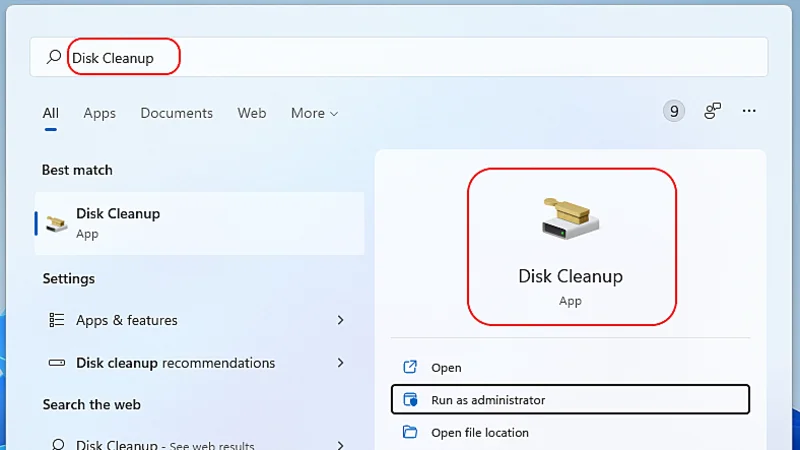This screenshot has width=800, height=450.
Task: Click the Apps & features list icon
Action: pyautogui.click(x=56, y=320)
